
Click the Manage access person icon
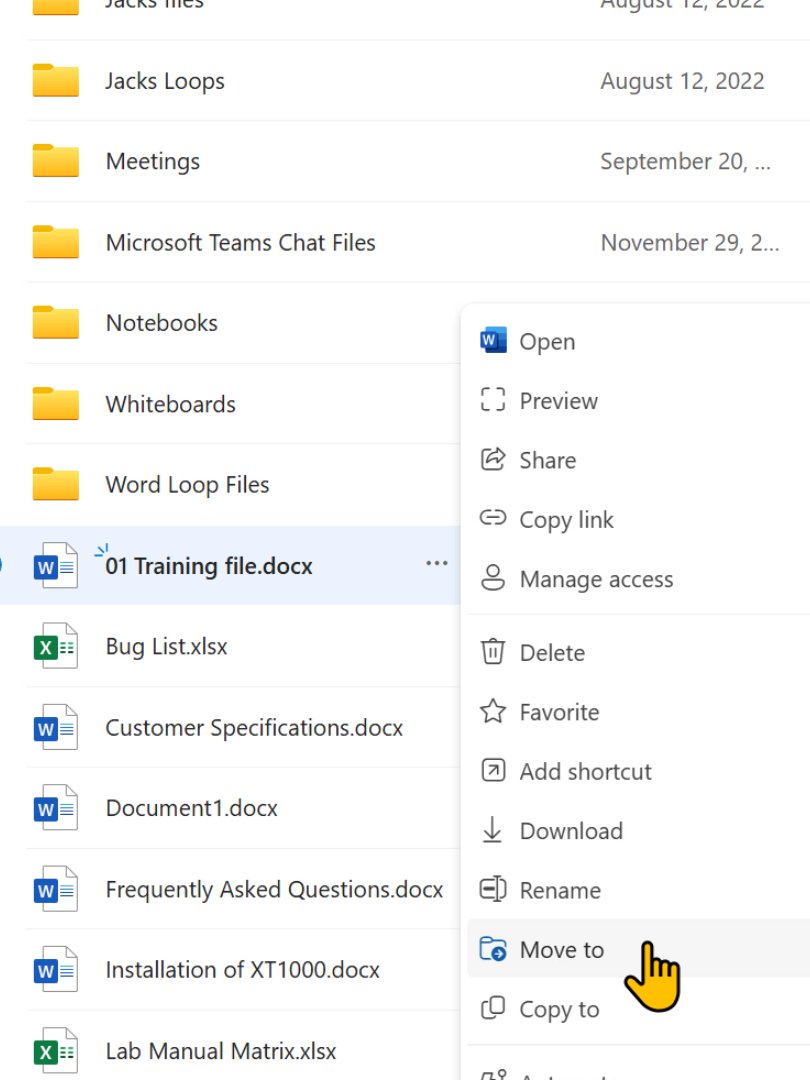(x=491, y=578)
